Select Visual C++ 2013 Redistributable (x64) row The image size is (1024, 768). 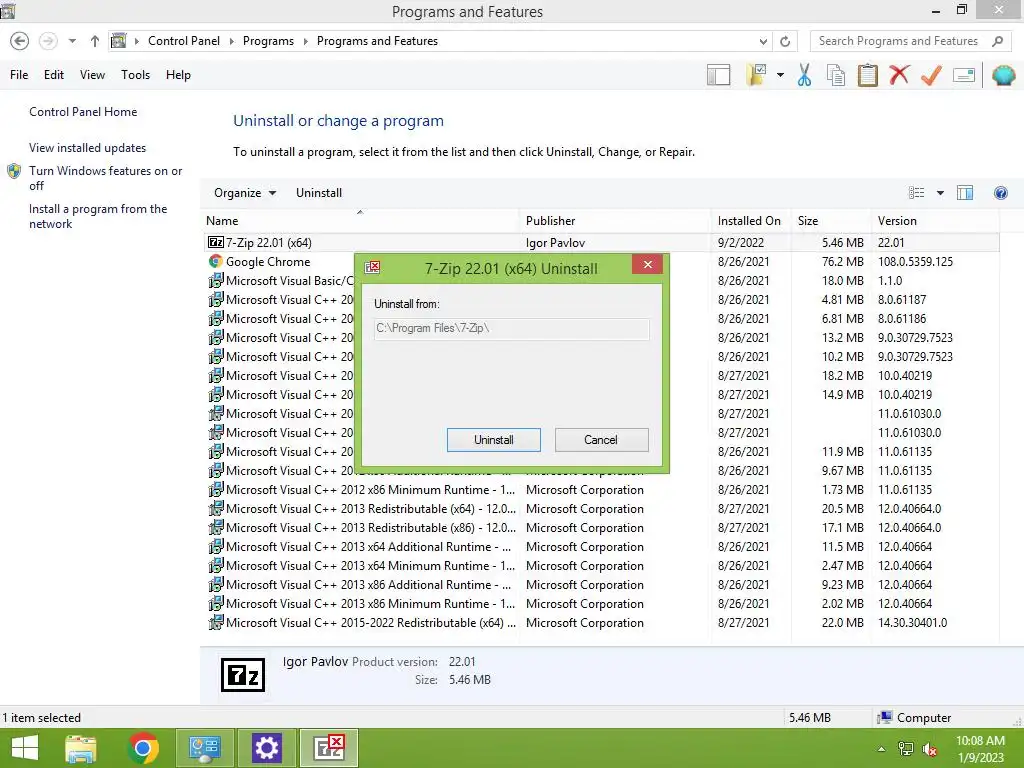601,509
